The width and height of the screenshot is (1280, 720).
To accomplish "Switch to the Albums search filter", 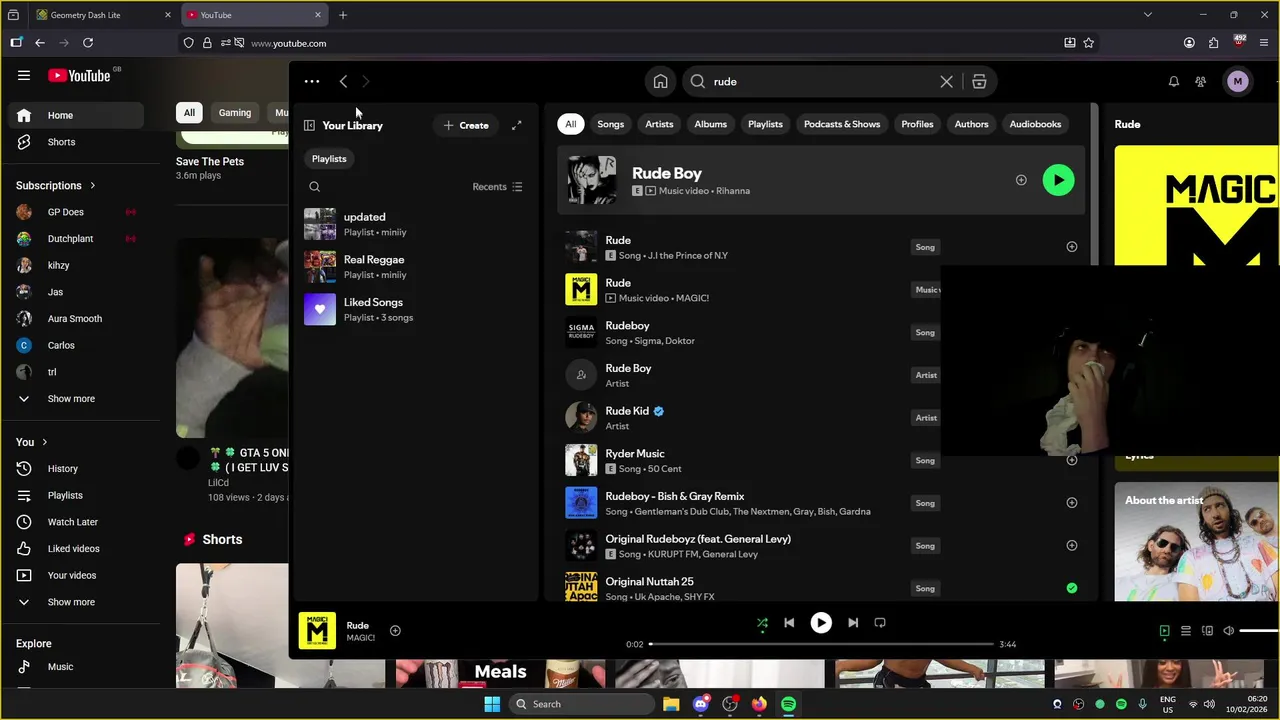I will pos(710,124).
